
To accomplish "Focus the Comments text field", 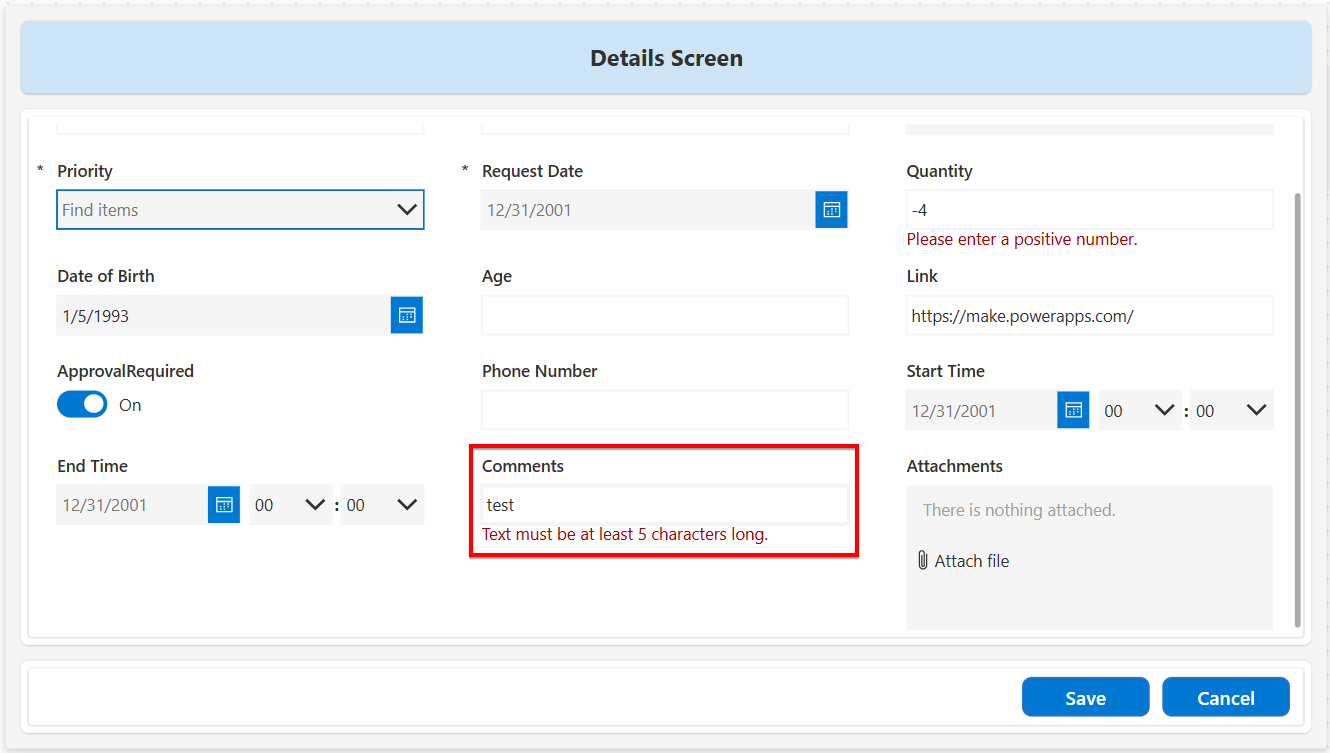I will point(664,505).
